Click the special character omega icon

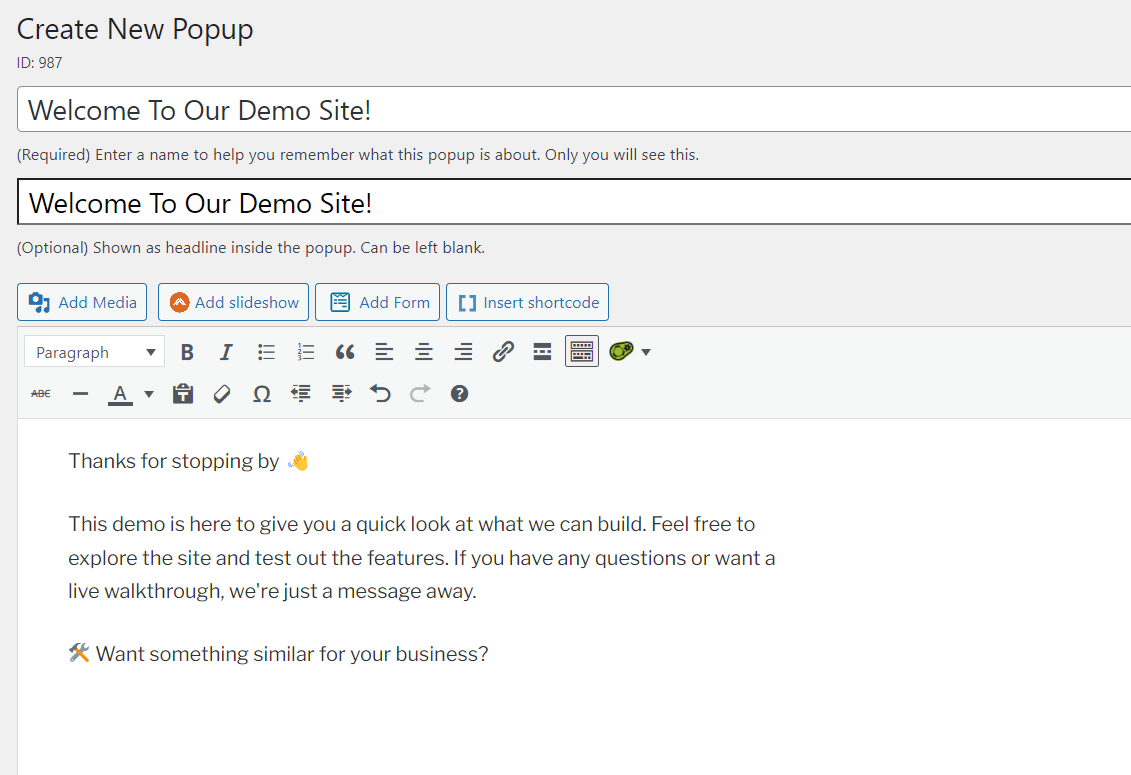coord(262,394)
